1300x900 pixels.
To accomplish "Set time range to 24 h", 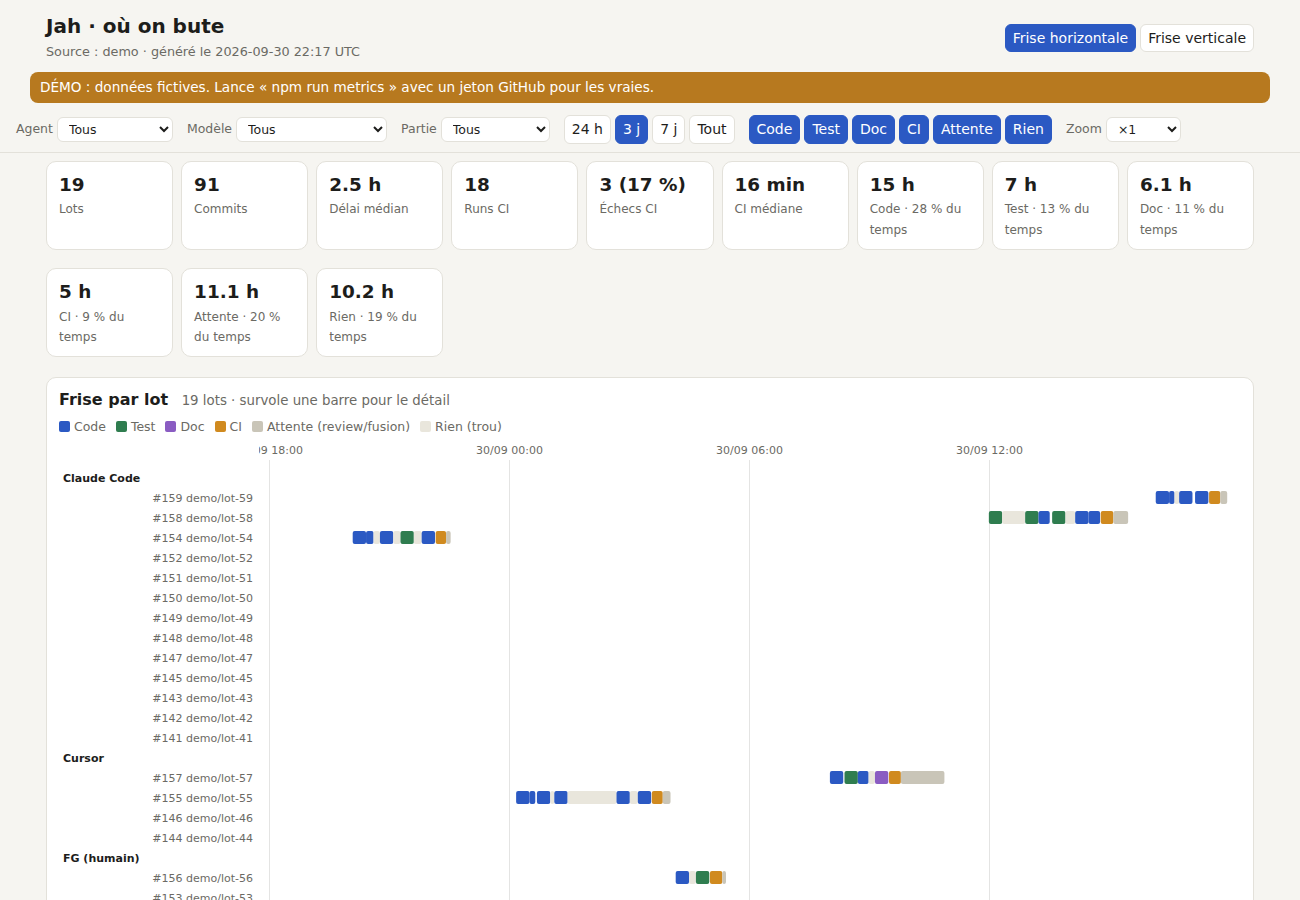I will [587, 129].
